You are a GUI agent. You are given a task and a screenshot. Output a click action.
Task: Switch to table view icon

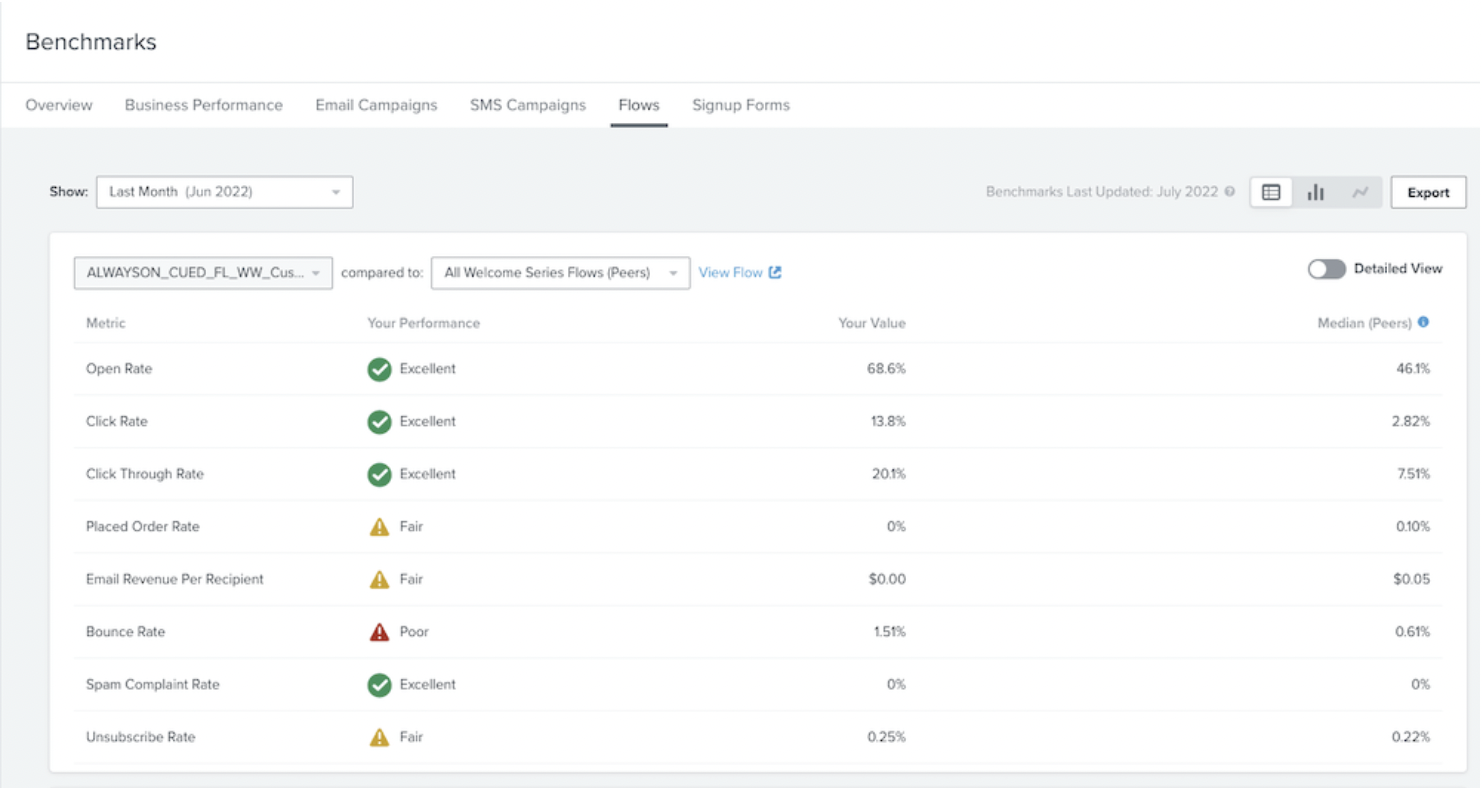pos(1271,192)
